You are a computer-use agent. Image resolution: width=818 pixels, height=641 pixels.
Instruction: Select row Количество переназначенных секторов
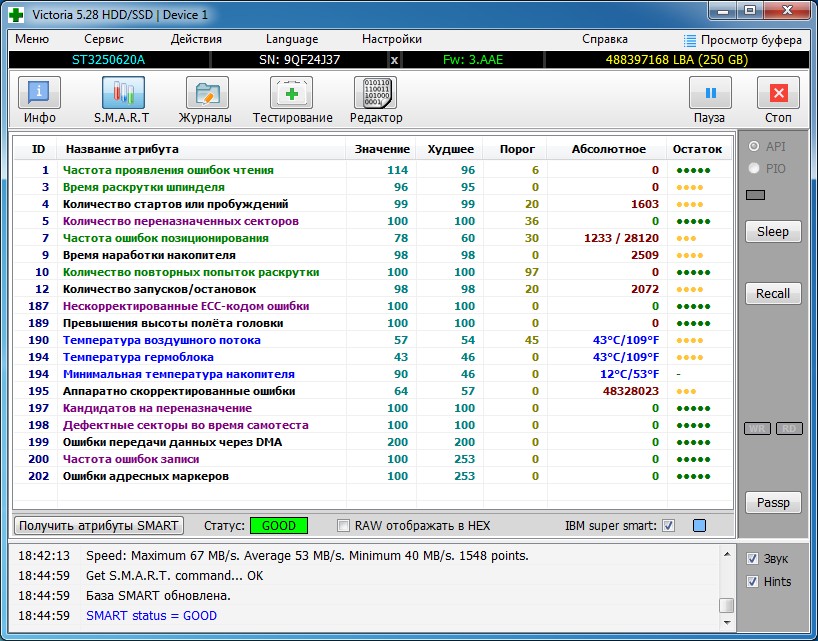click(x=372, y=221)
